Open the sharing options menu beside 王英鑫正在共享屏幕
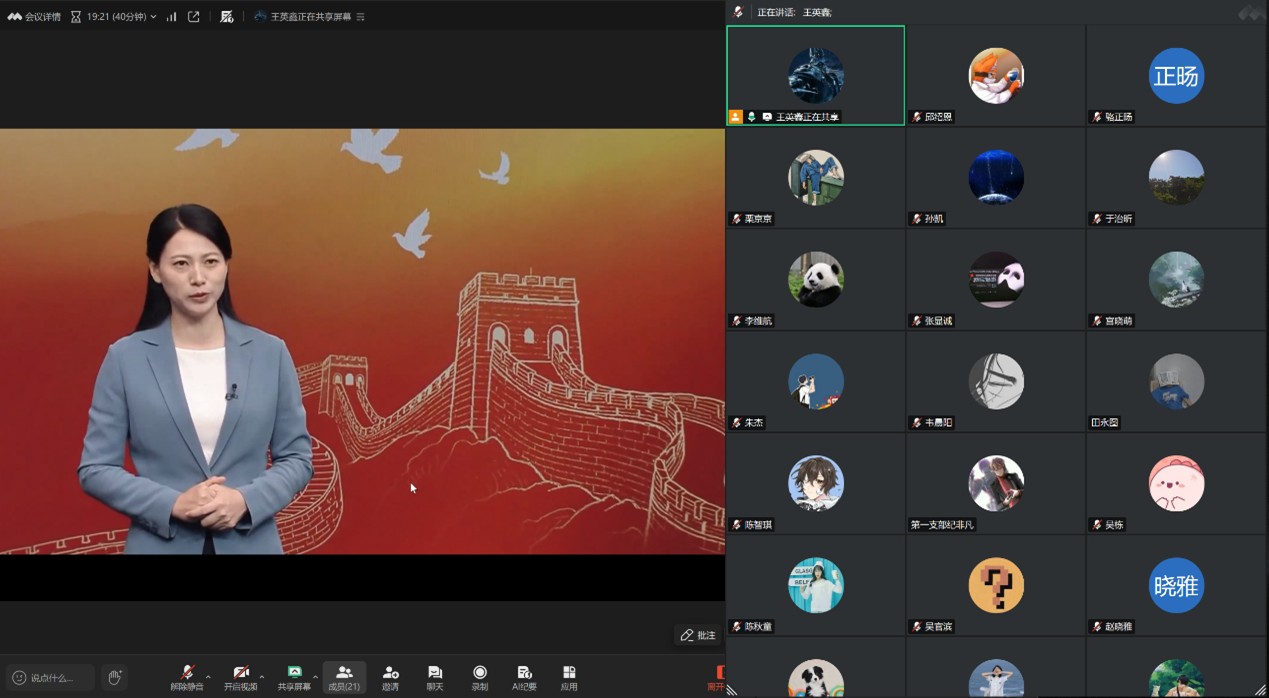 [361, 17]
